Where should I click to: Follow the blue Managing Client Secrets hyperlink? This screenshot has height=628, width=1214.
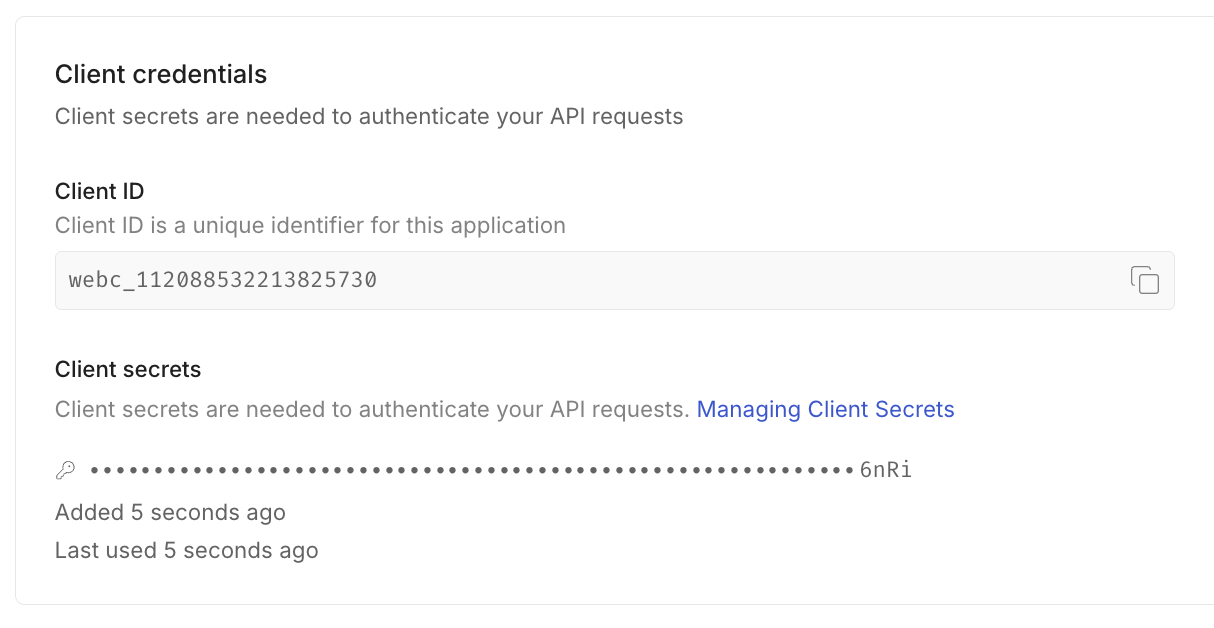click(x=825, y=409)
